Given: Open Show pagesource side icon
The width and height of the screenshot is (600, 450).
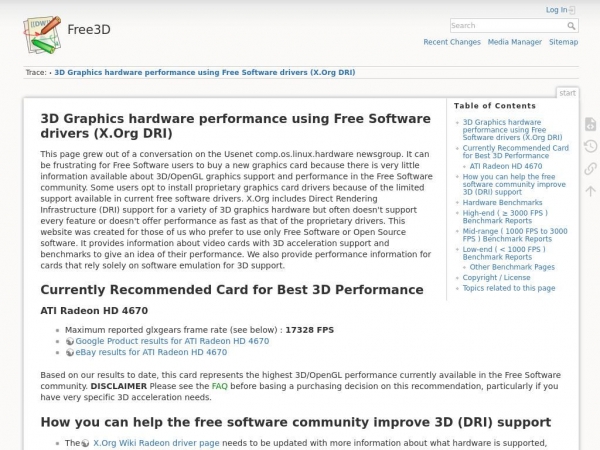Looking at the screenshot, I should [590, 124].
